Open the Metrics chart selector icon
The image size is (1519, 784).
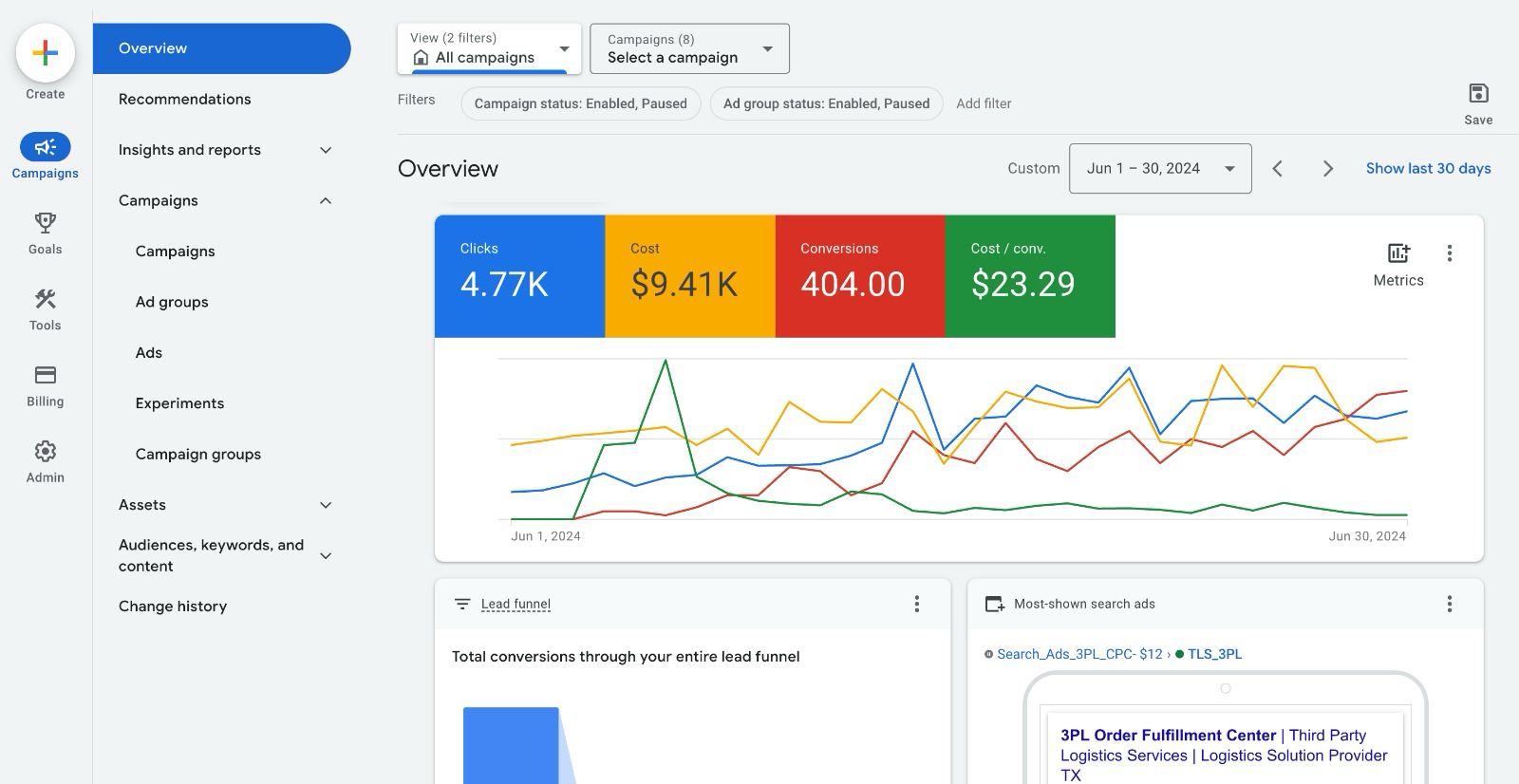1397,253
